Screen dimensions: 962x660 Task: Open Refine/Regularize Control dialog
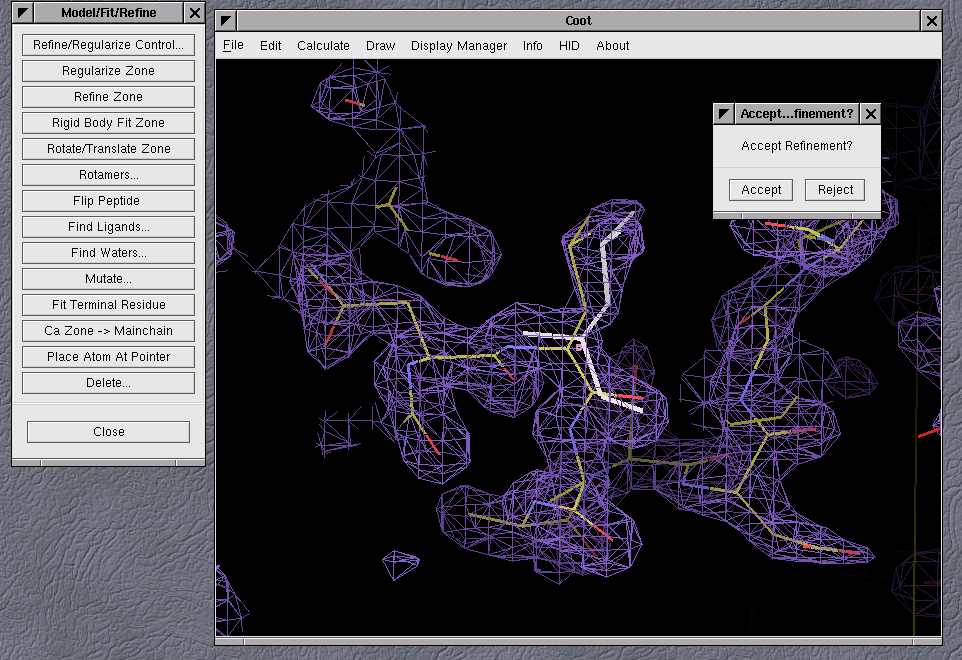[x=108, y=45]
